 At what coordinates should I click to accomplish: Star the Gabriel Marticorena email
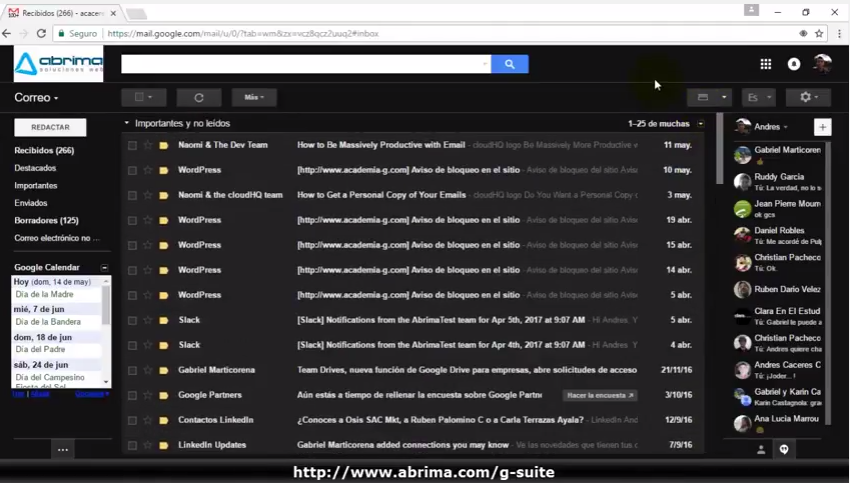click(x=147, y=370)
